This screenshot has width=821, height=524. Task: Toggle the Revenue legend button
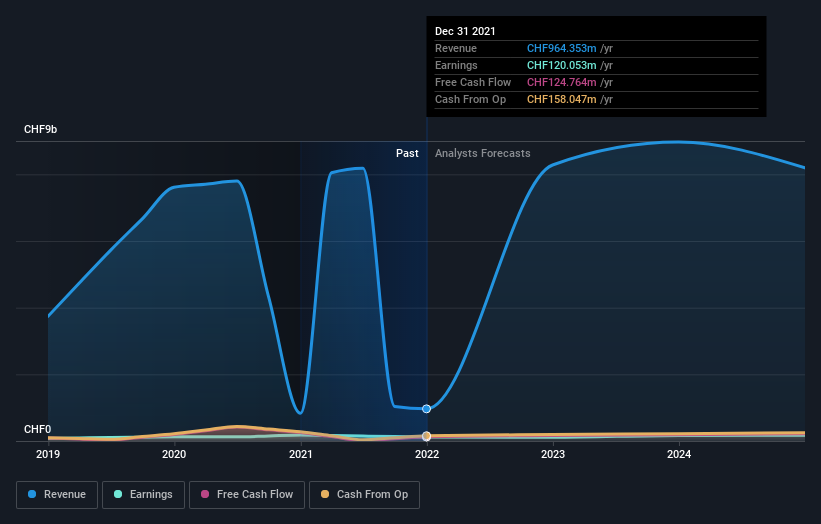pos(57,495)
